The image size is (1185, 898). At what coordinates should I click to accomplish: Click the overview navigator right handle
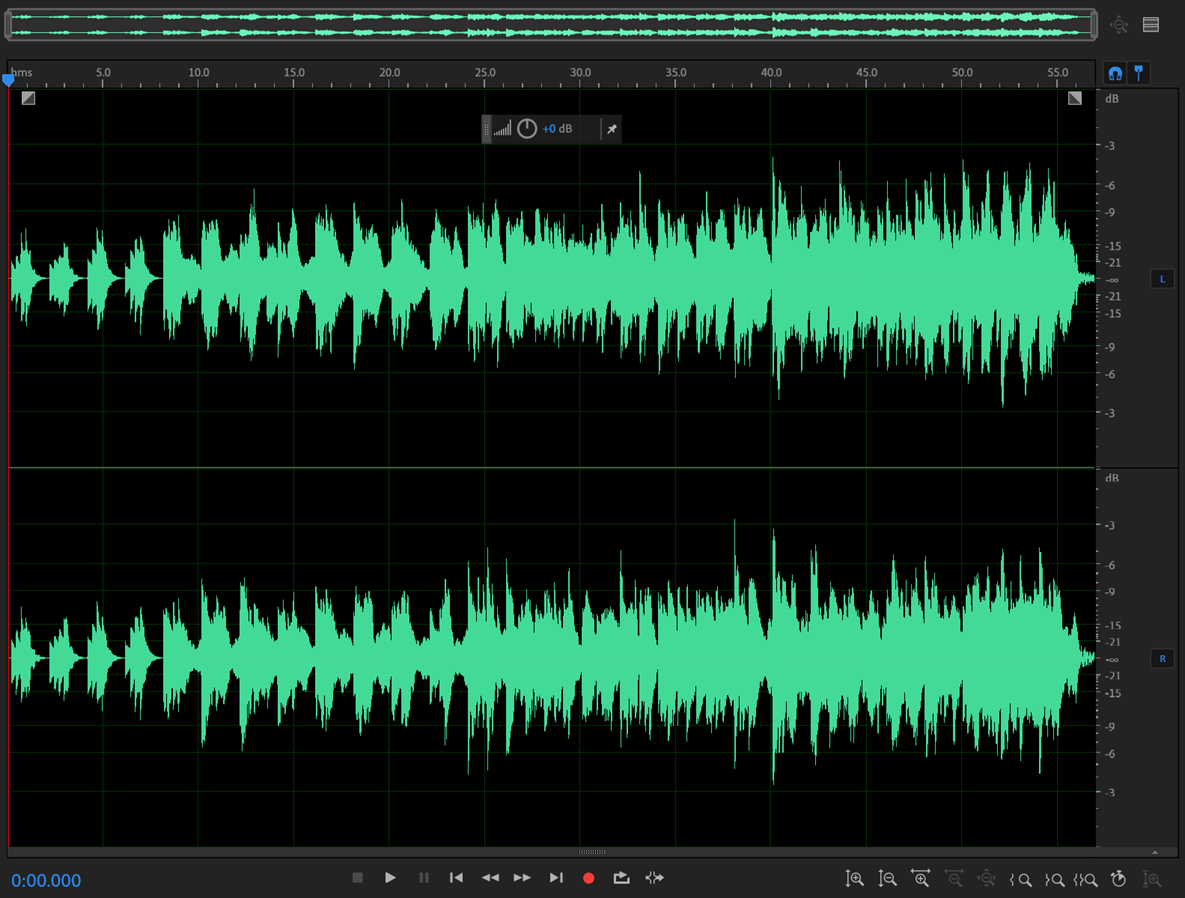pyautogui.click(x=1093, y=24)
